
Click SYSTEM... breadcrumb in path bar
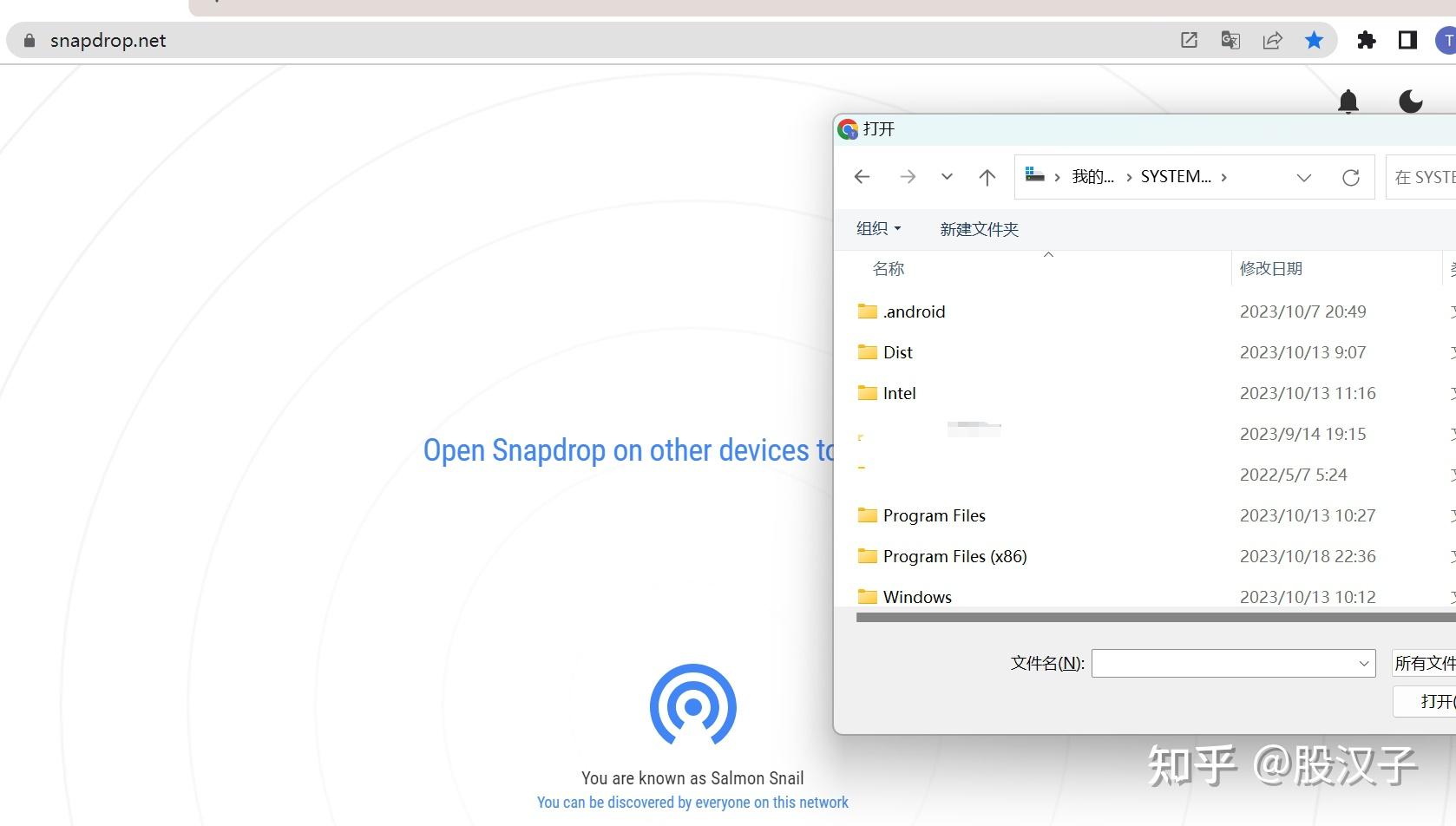pyautogui.click(x=1176, y=177)
